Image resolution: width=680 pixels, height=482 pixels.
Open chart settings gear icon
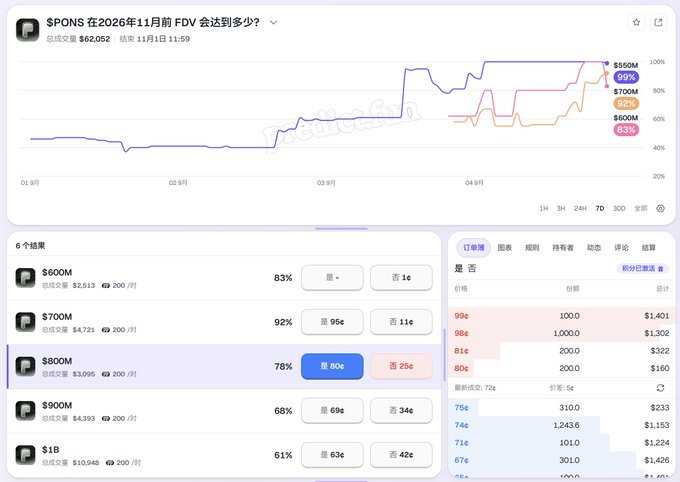tap(660, 208)
